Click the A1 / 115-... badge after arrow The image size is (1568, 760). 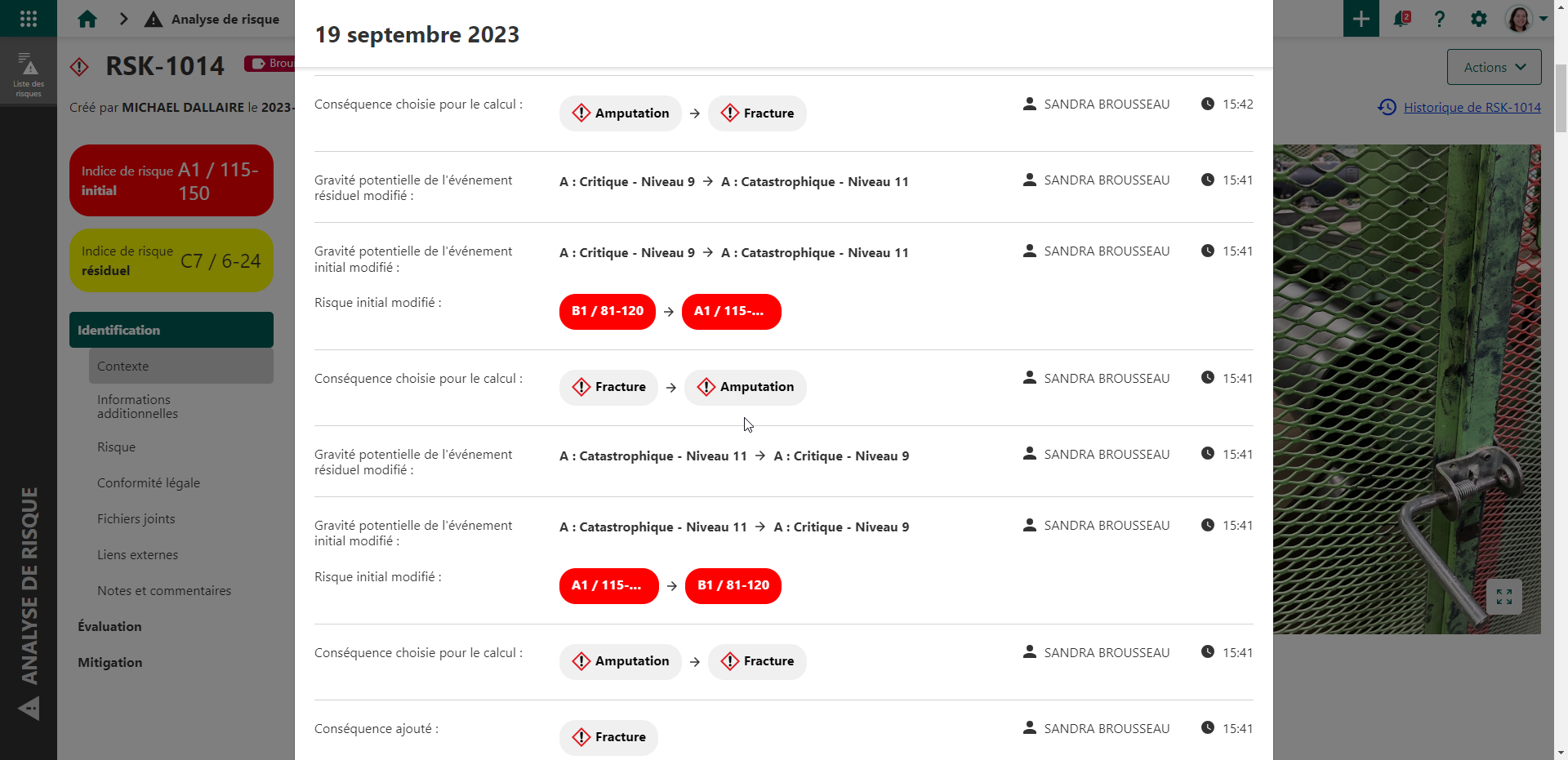coord(732,312)
